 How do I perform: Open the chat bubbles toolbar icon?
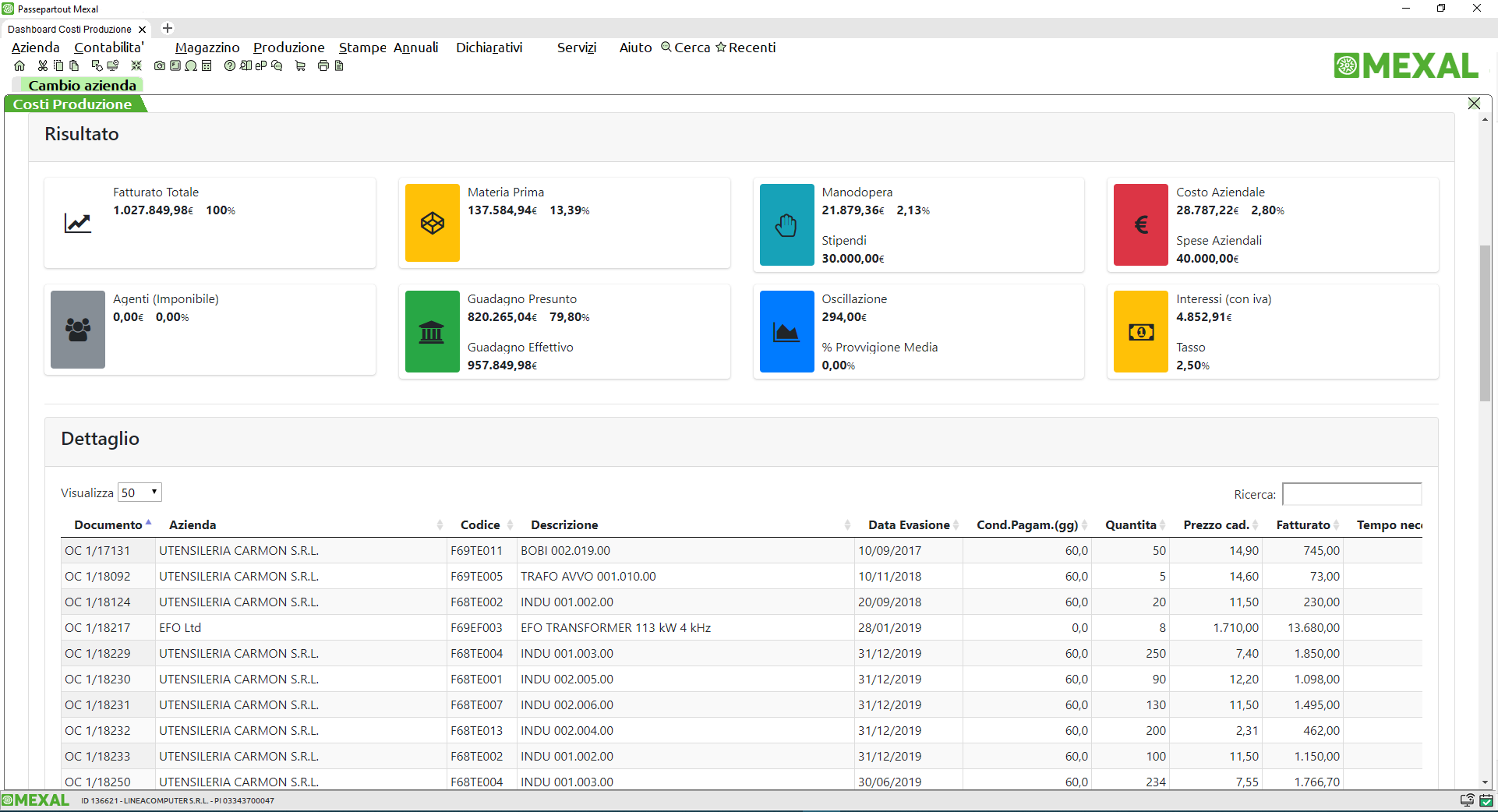277,66
